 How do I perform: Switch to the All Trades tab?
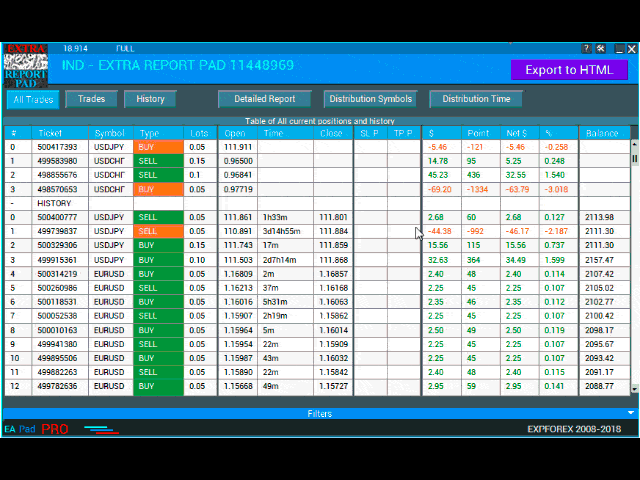pos(34,99)
